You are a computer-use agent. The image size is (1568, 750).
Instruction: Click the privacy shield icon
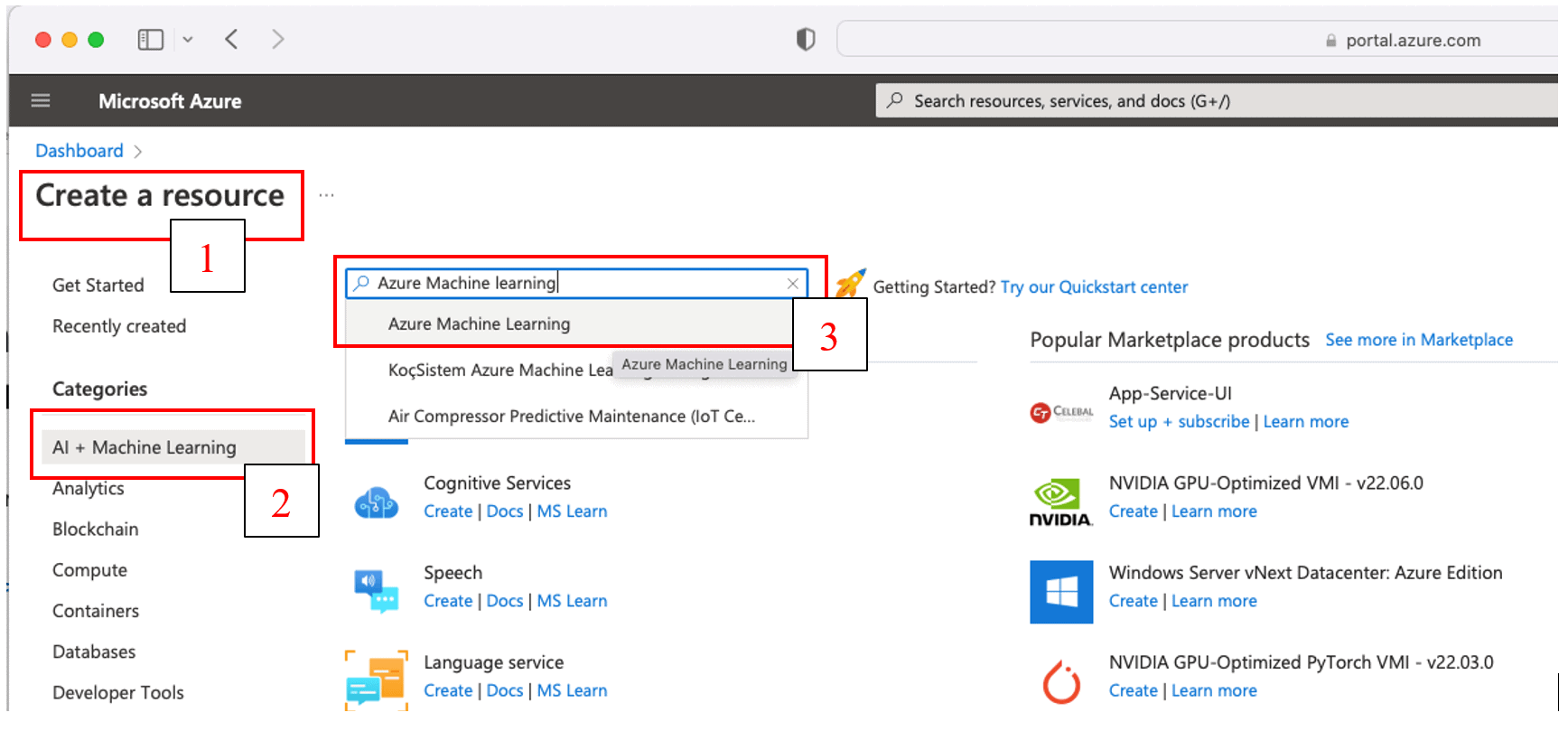tap(806, 39)
